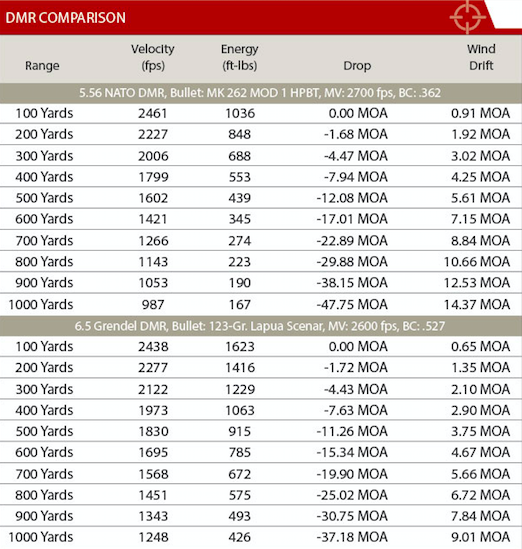522x549 pixels.
Task: Click velocity value 1830
Action: tap(153, 431)
